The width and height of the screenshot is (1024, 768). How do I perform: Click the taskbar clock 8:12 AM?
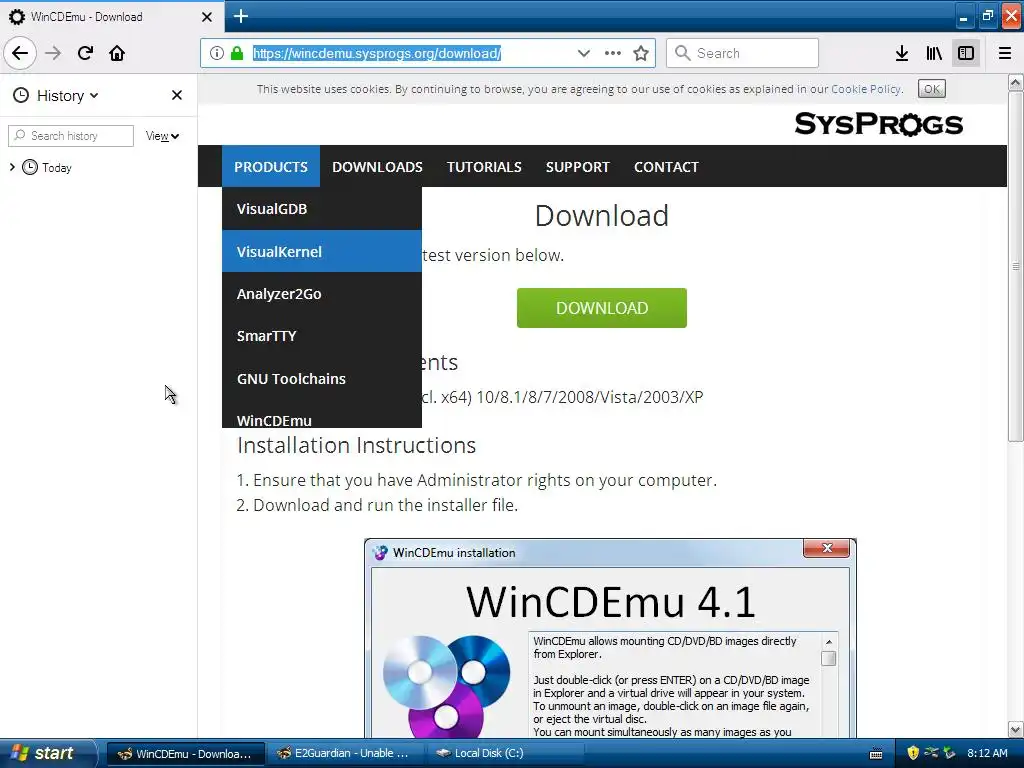coord(987,753)
